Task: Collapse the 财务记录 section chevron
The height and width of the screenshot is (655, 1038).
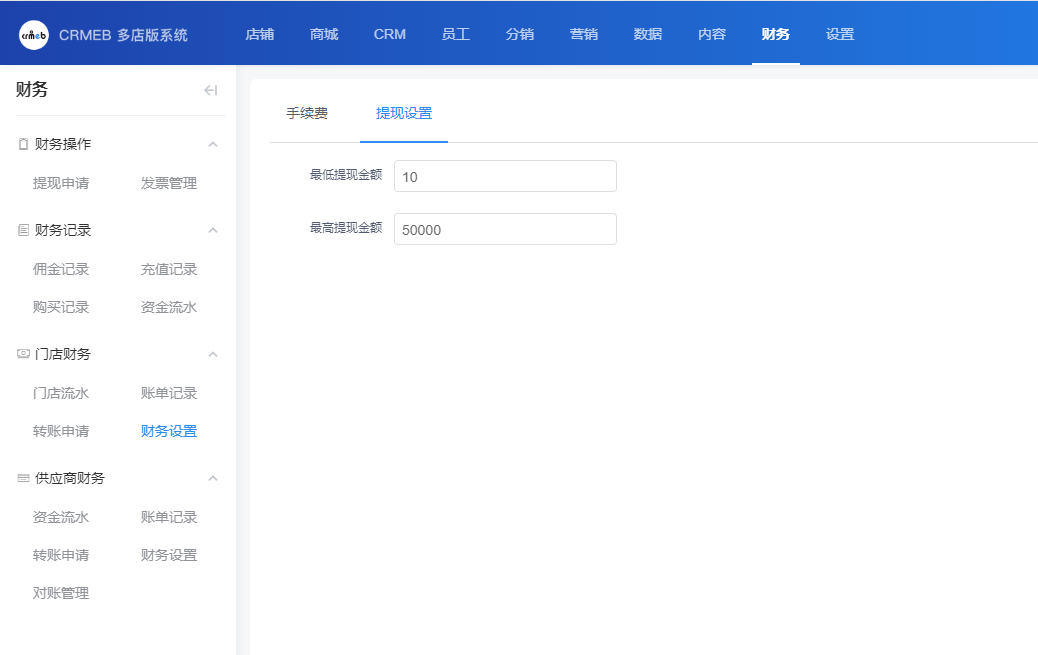Action: pos(212,230)
